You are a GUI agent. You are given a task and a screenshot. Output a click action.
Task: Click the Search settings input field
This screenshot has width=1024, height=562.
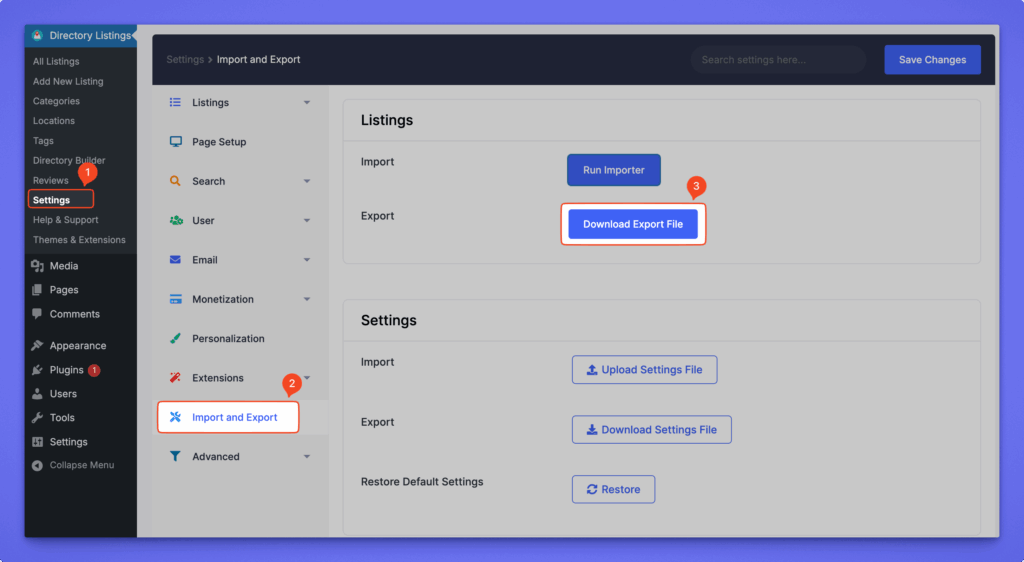pos(778,60)
